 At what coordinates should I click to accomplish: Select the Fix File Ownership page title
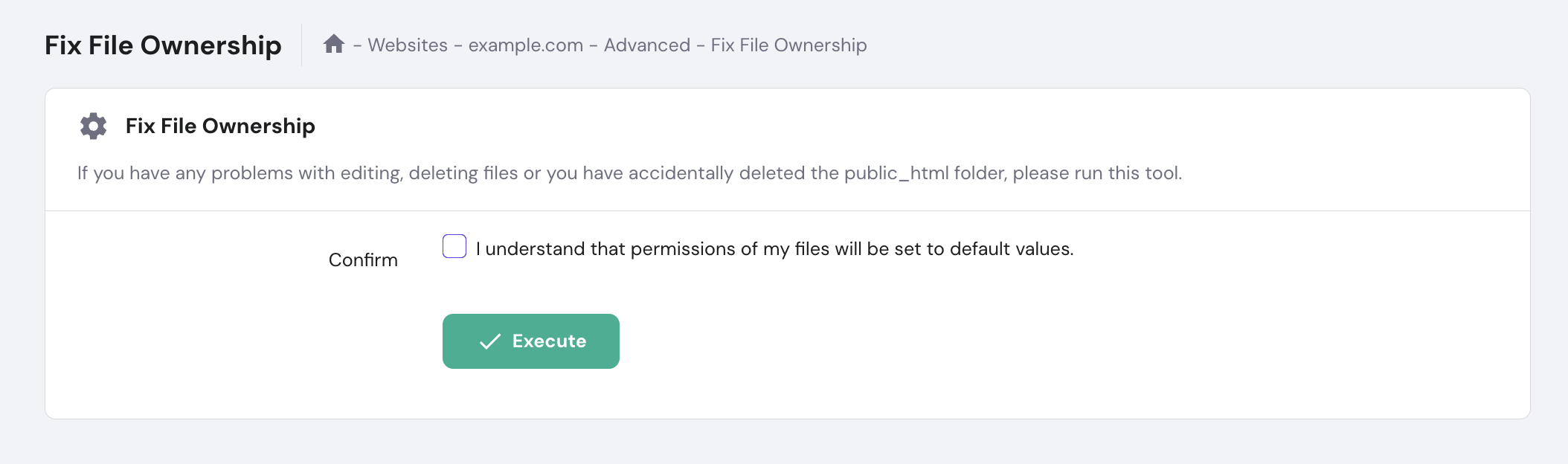pyautogui.click(x=164, y=45)
